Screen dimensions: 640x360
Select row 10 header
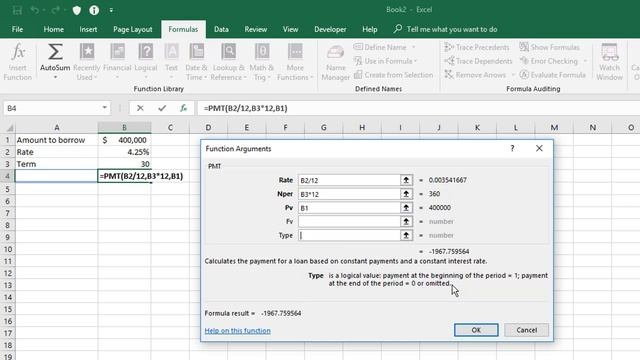[x=7, y=249]
